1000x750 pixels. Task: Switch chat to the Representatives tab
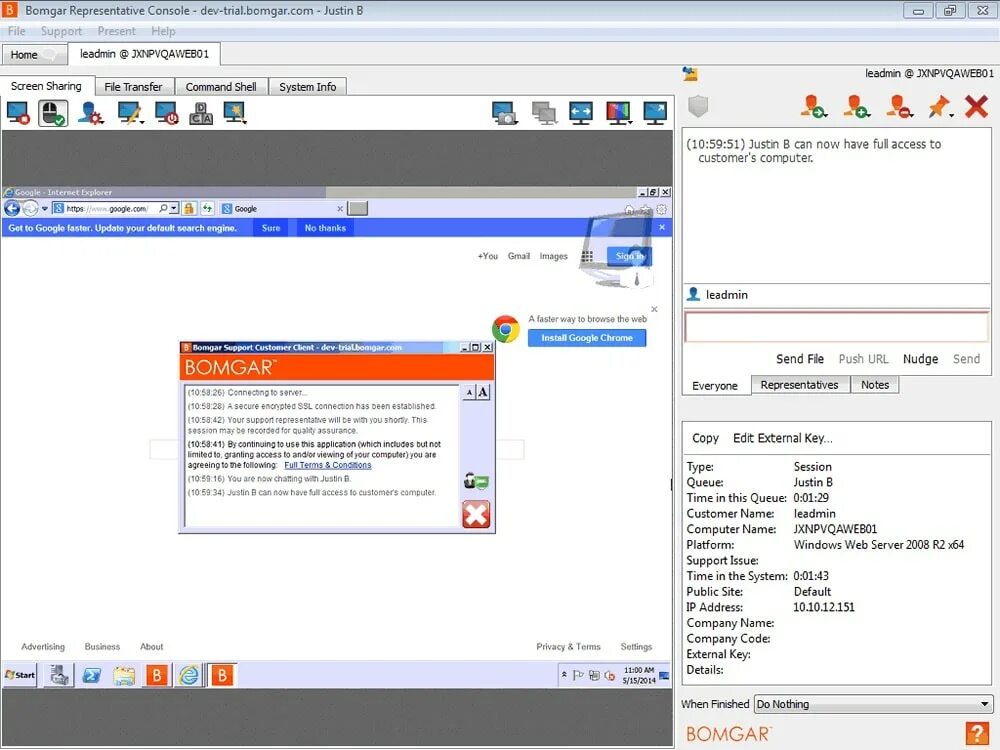799,385
